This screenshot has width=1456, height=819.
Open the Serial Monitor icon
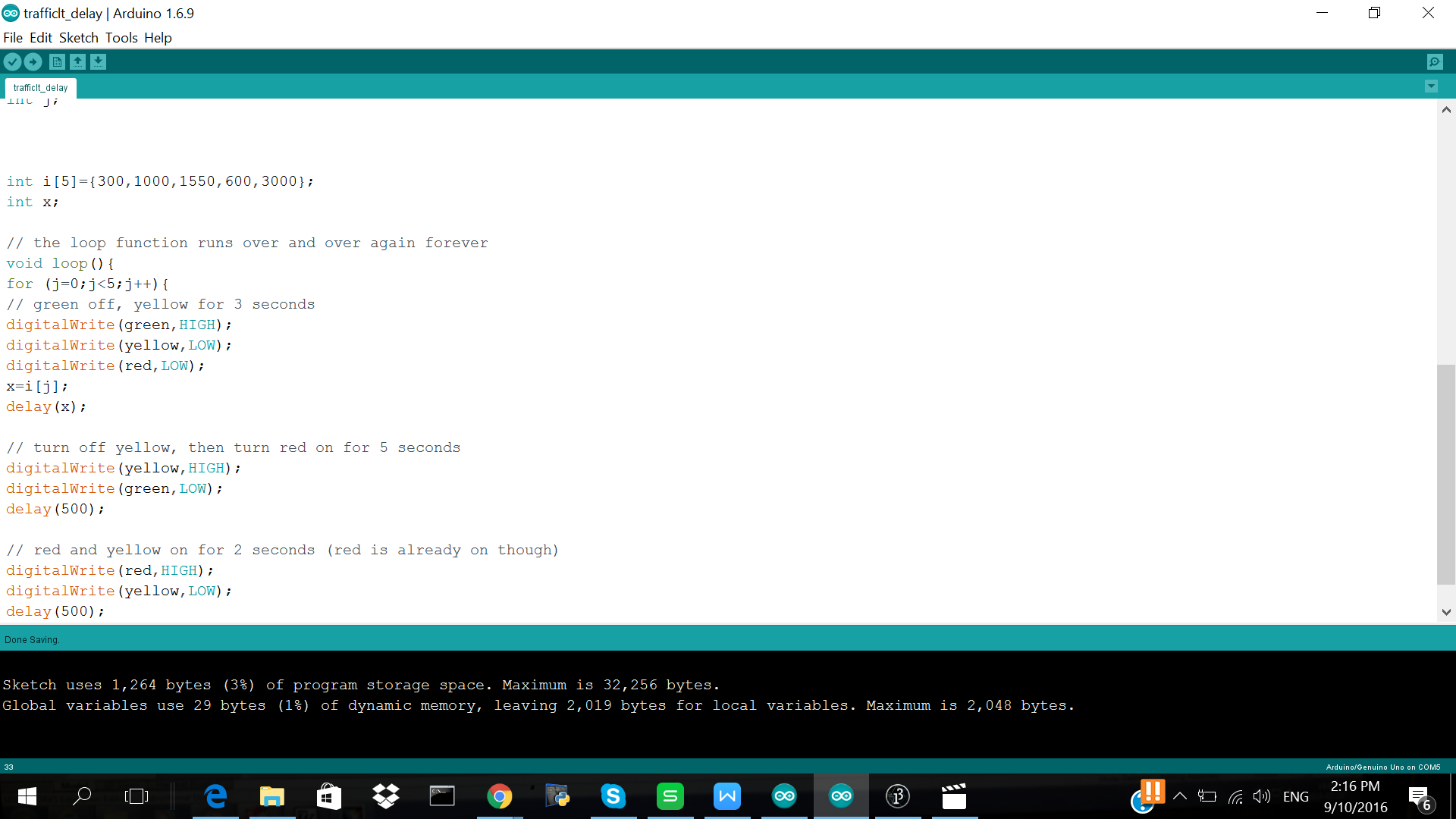coord(1434,62)
